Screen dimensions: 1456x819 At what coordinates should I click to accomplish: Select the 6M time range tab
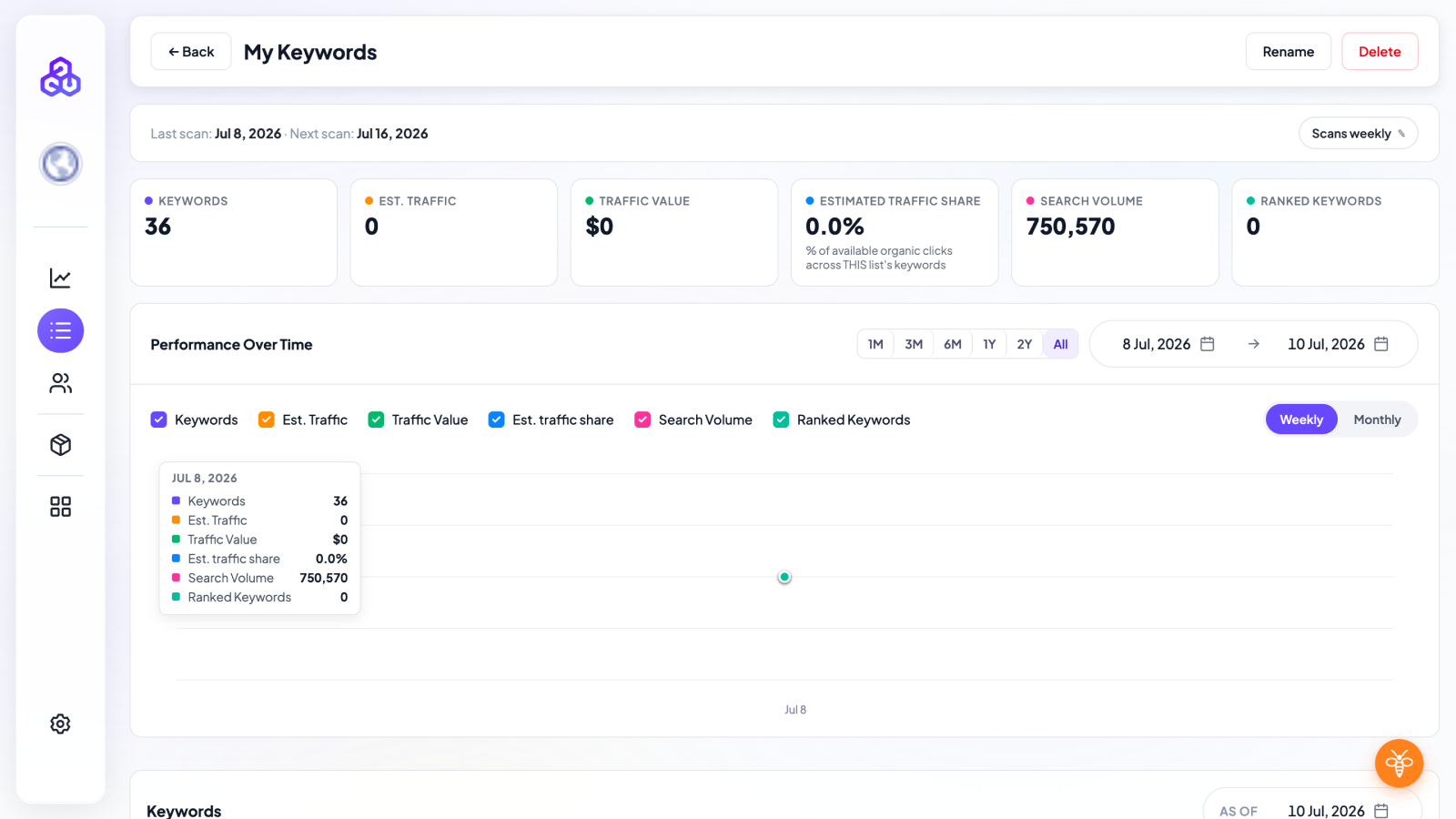[x=953, y=344]
